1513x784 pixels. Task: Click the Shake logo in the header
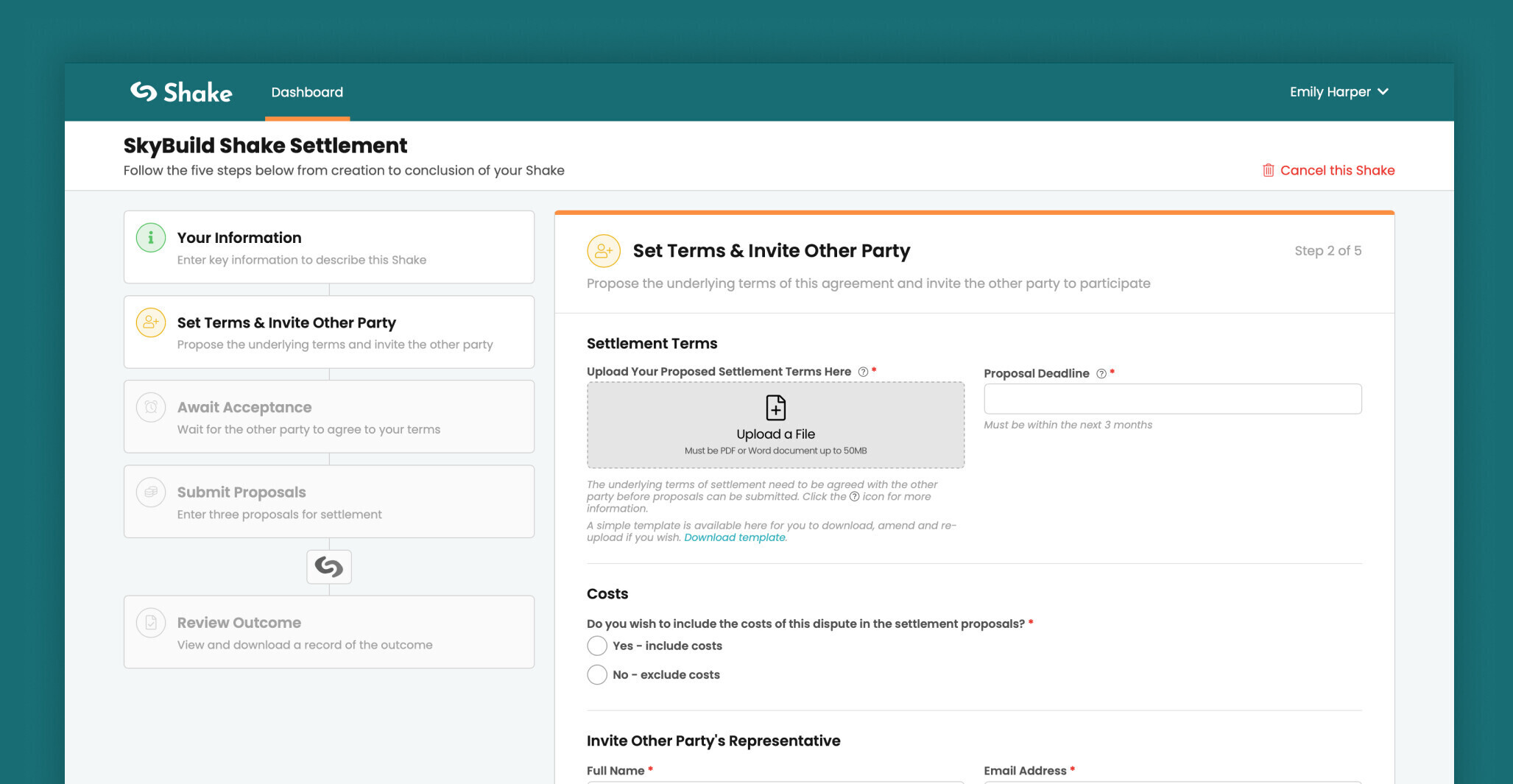180,91
